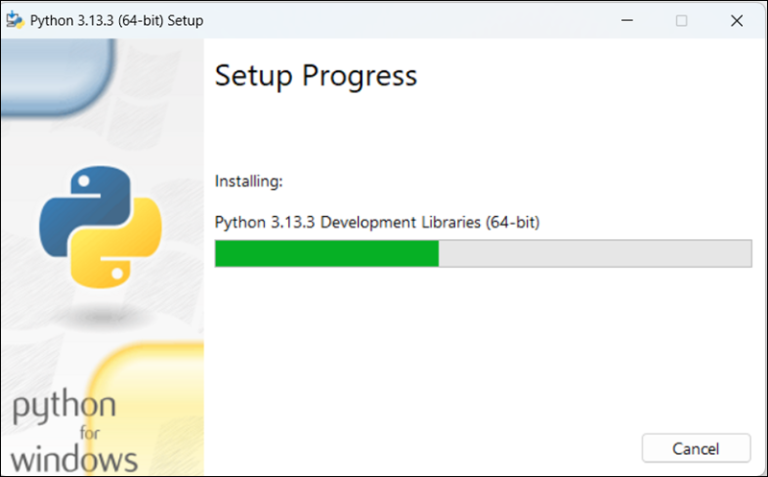
Task: Click the Python installer icon in title bar
Action: tap(16, 20)
